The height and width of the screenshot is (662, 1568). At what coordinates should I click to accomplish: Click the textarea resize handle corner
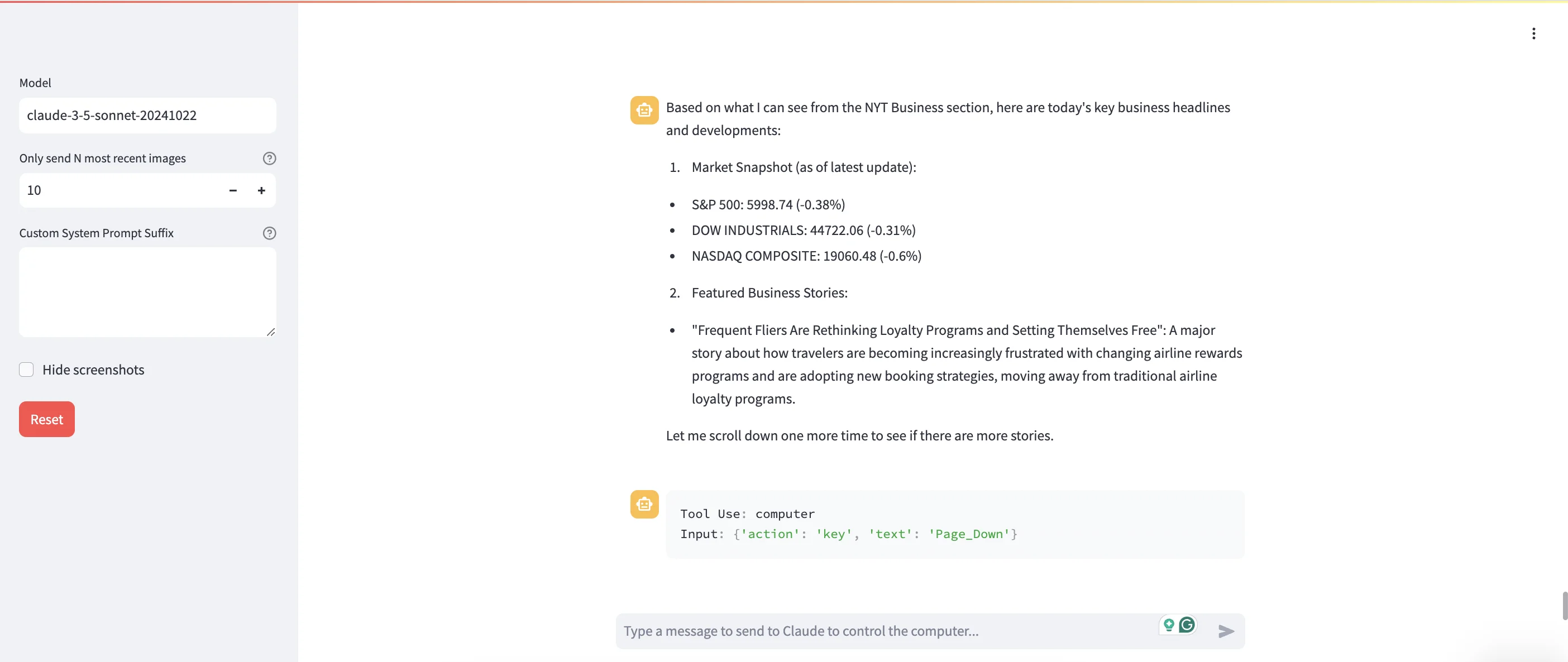271,332
